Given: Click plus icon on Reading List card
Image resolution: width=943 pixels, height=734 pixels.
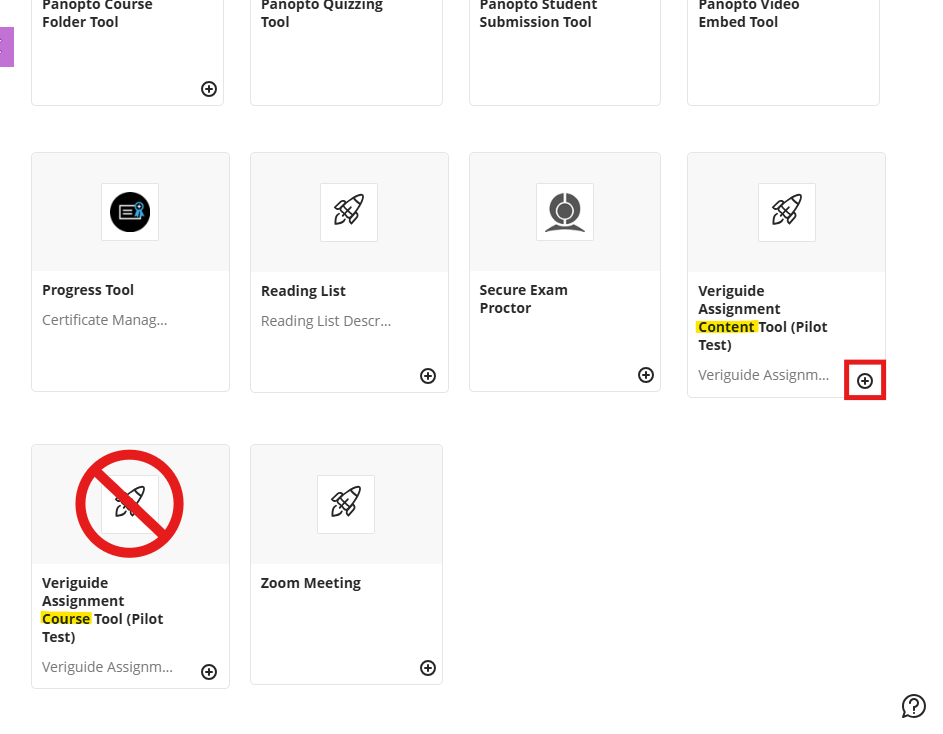Looking at the screenshot, I should pos(428,376).
